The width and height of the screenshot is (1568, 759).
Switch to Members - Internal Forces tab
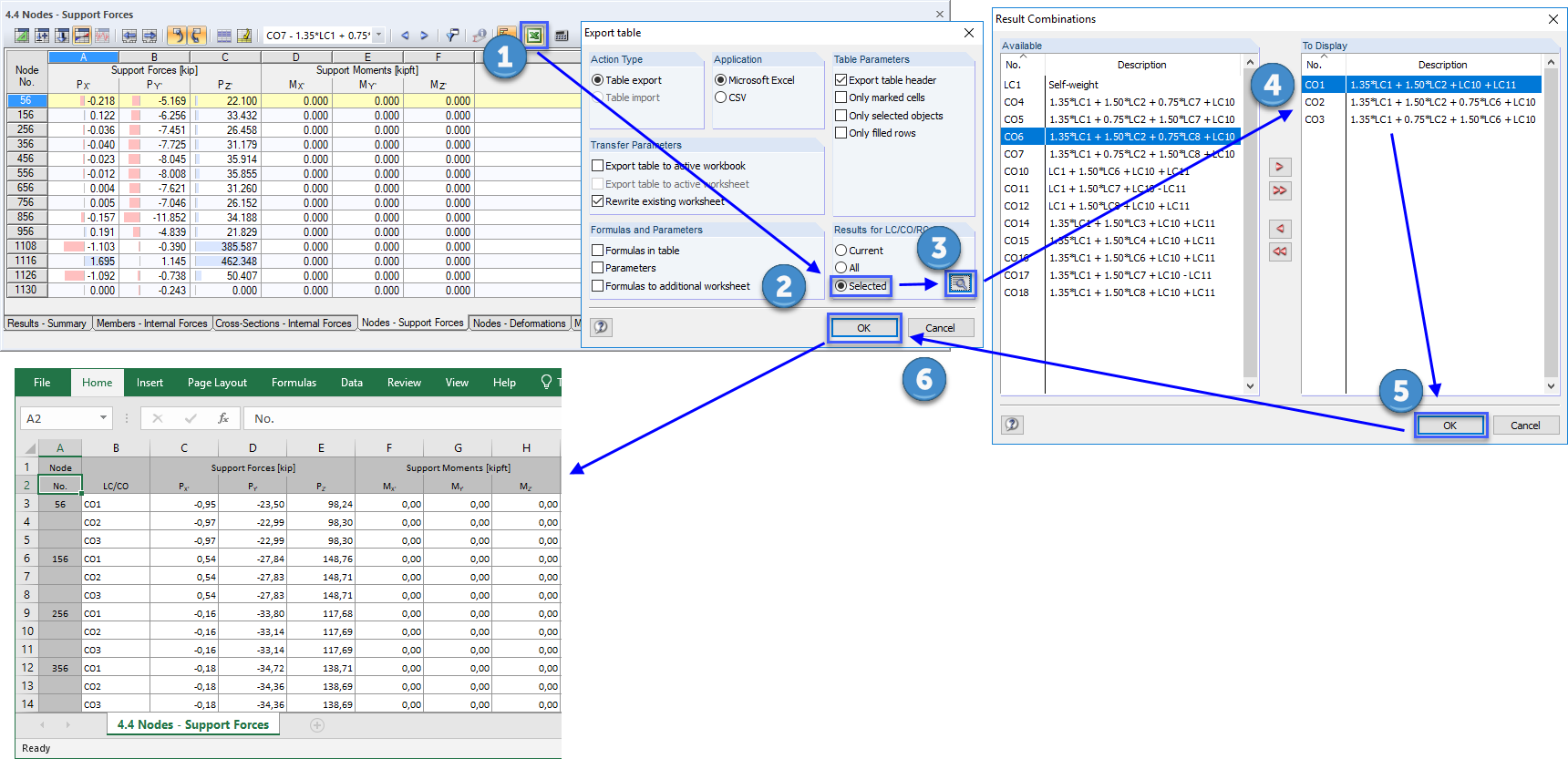point(151,323)
